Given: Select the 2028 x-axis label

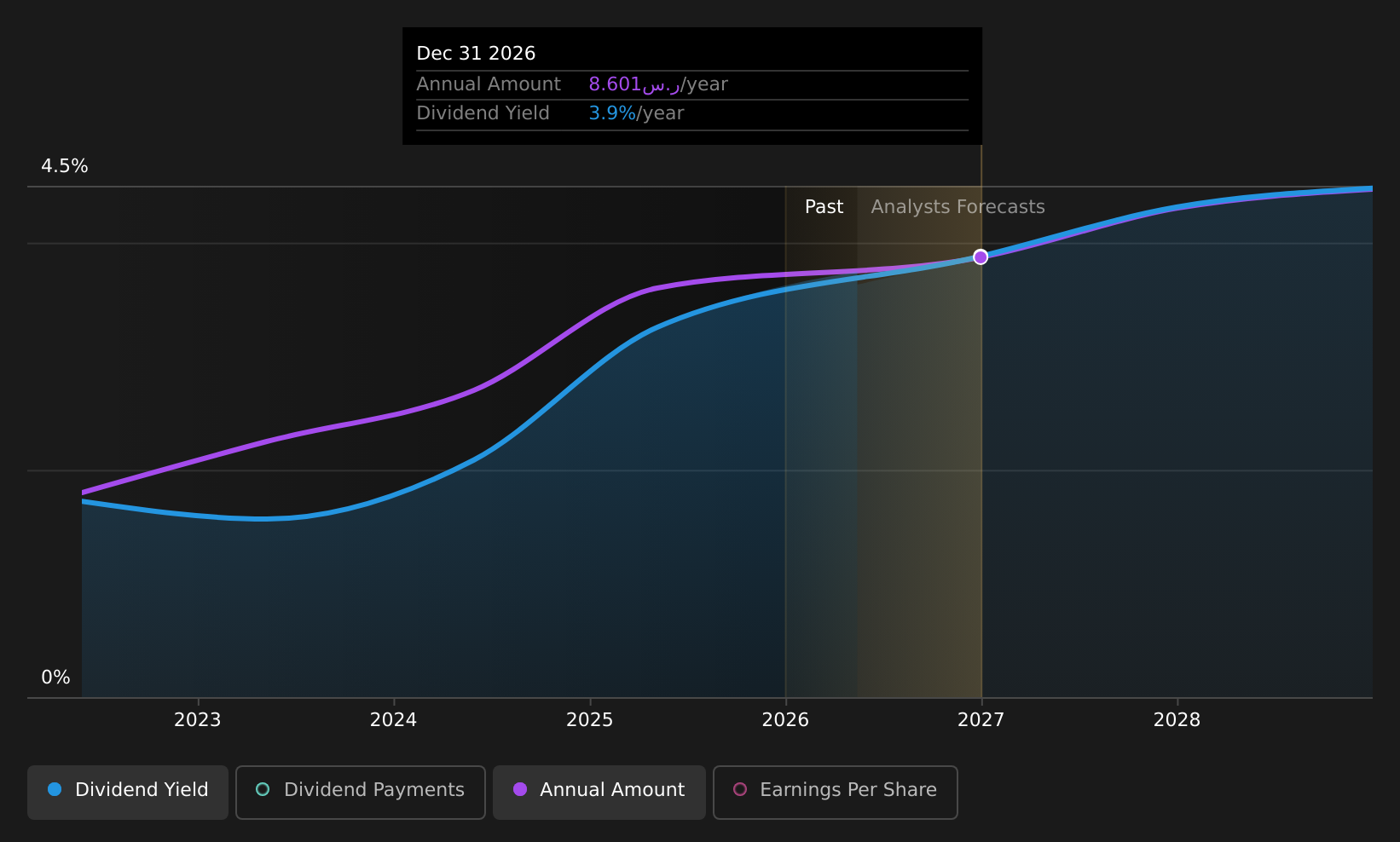Looking at the screenshot, I should (1177, 720).
